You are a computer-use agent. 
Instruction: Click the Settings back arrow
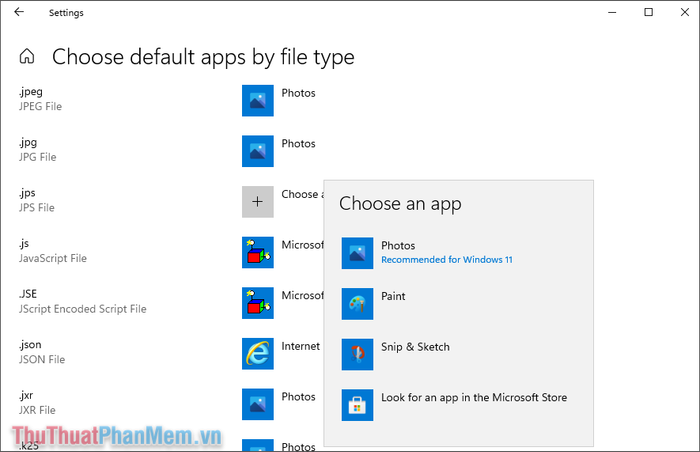tap(19, 12)
